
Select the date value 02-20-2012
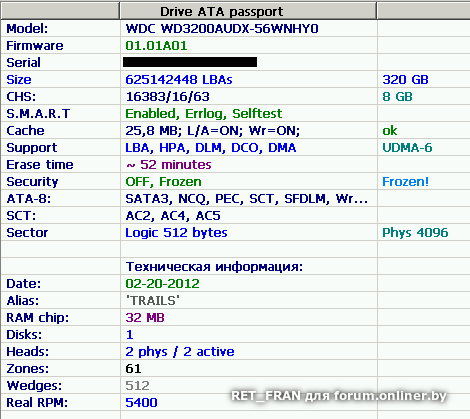[162, 284]
